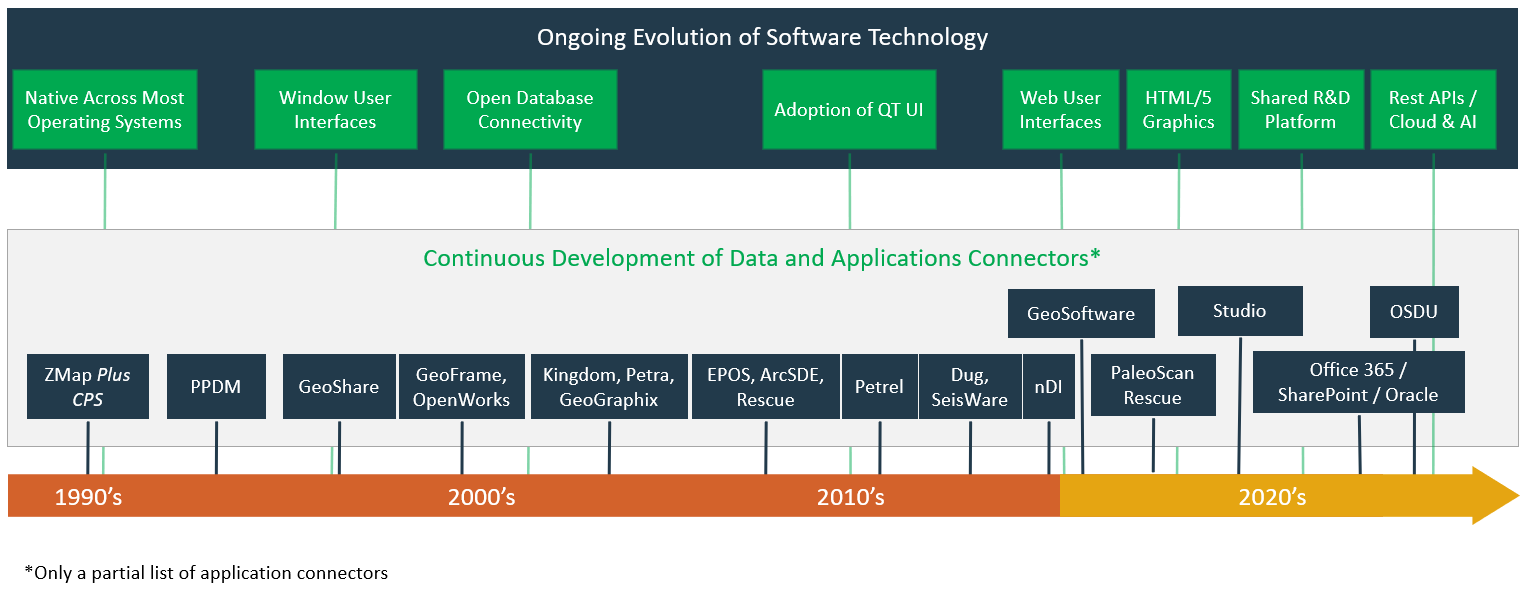Select the 'Office 365 / SharePoint / Oracle' box
This screenshot has width=1530, height=591.
pos(1359,382)
